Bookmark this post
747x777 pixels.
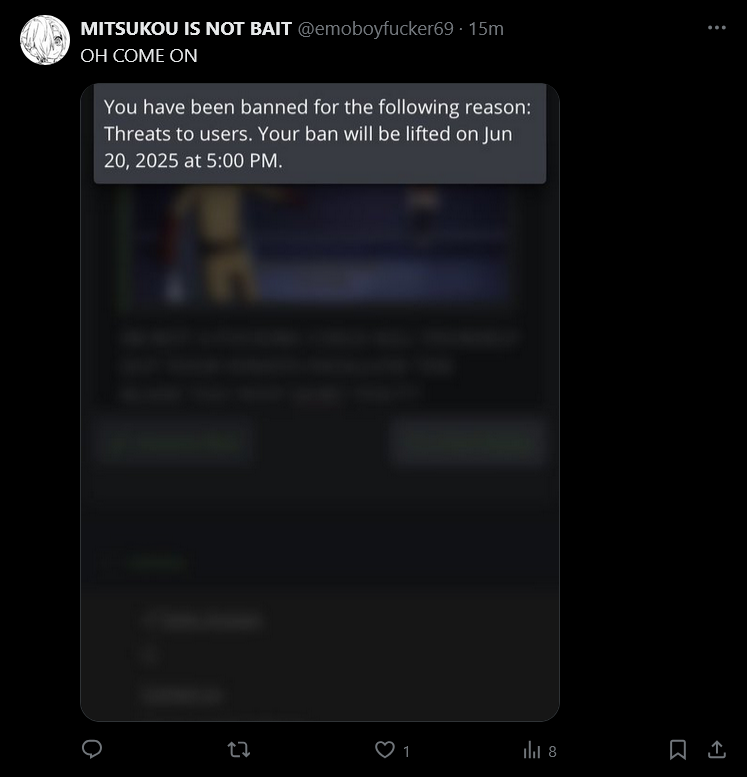click(678, 750)
